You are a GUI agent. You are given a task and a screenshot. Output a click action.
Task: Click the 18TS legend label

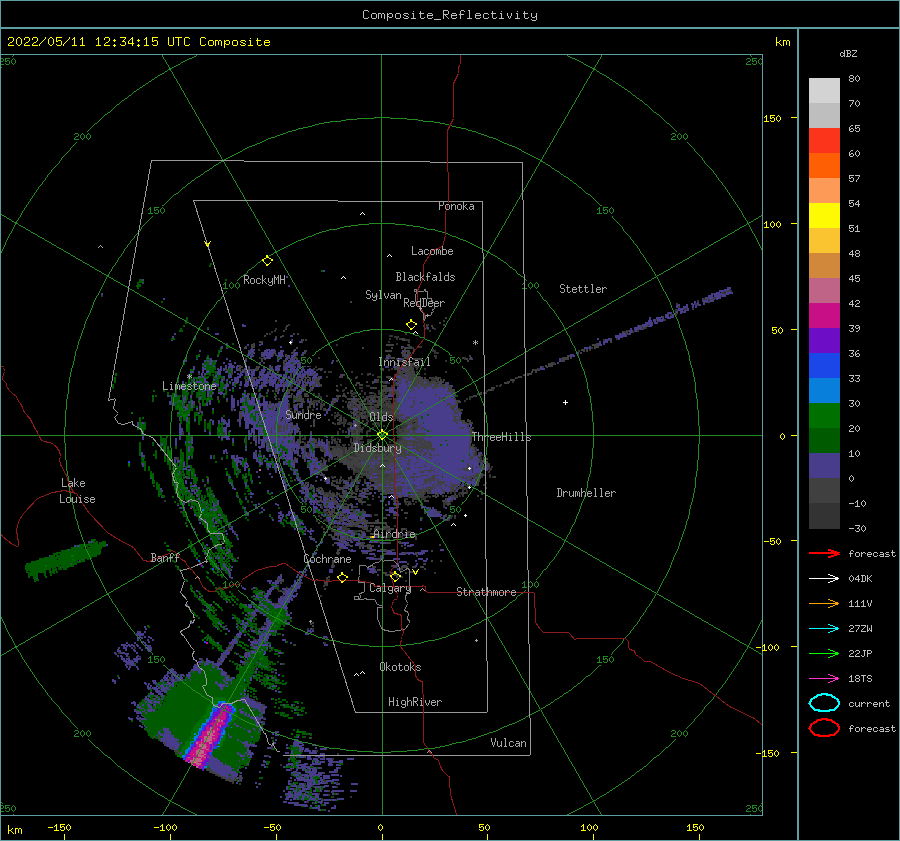860,679
